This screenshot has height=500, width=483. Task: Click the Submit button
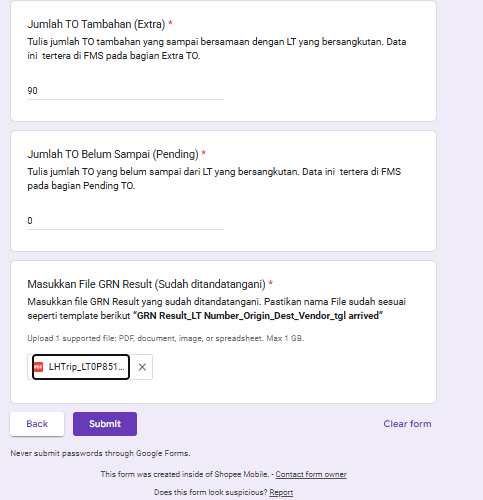click(105, 424)
